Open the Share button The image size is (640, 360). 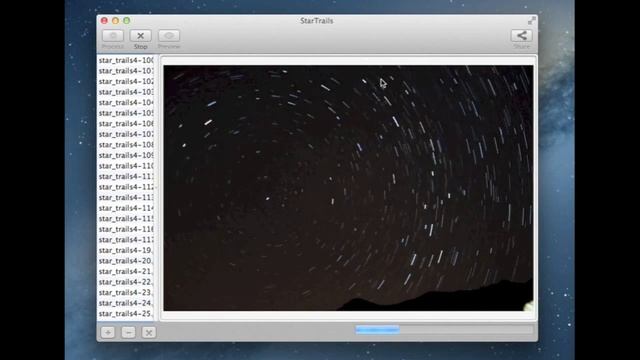tap(522, 36)
